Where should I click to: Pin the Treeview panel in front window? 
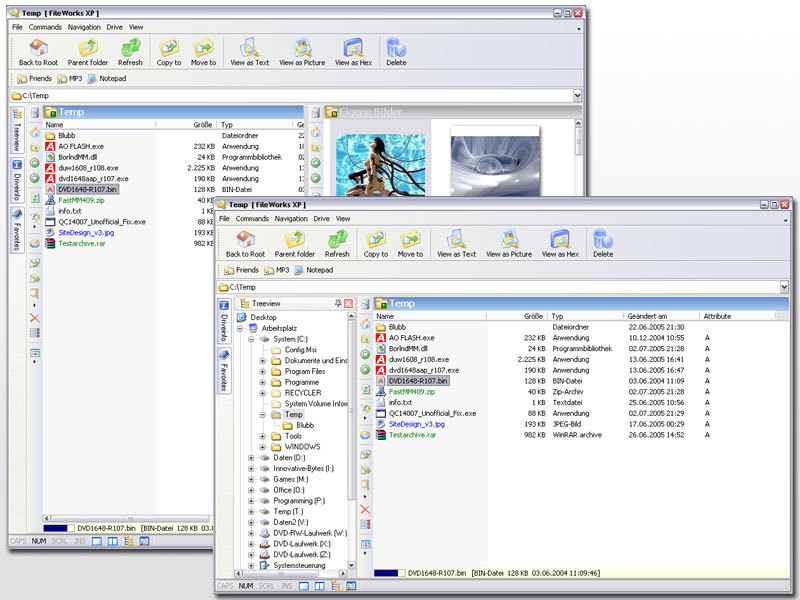338,303
